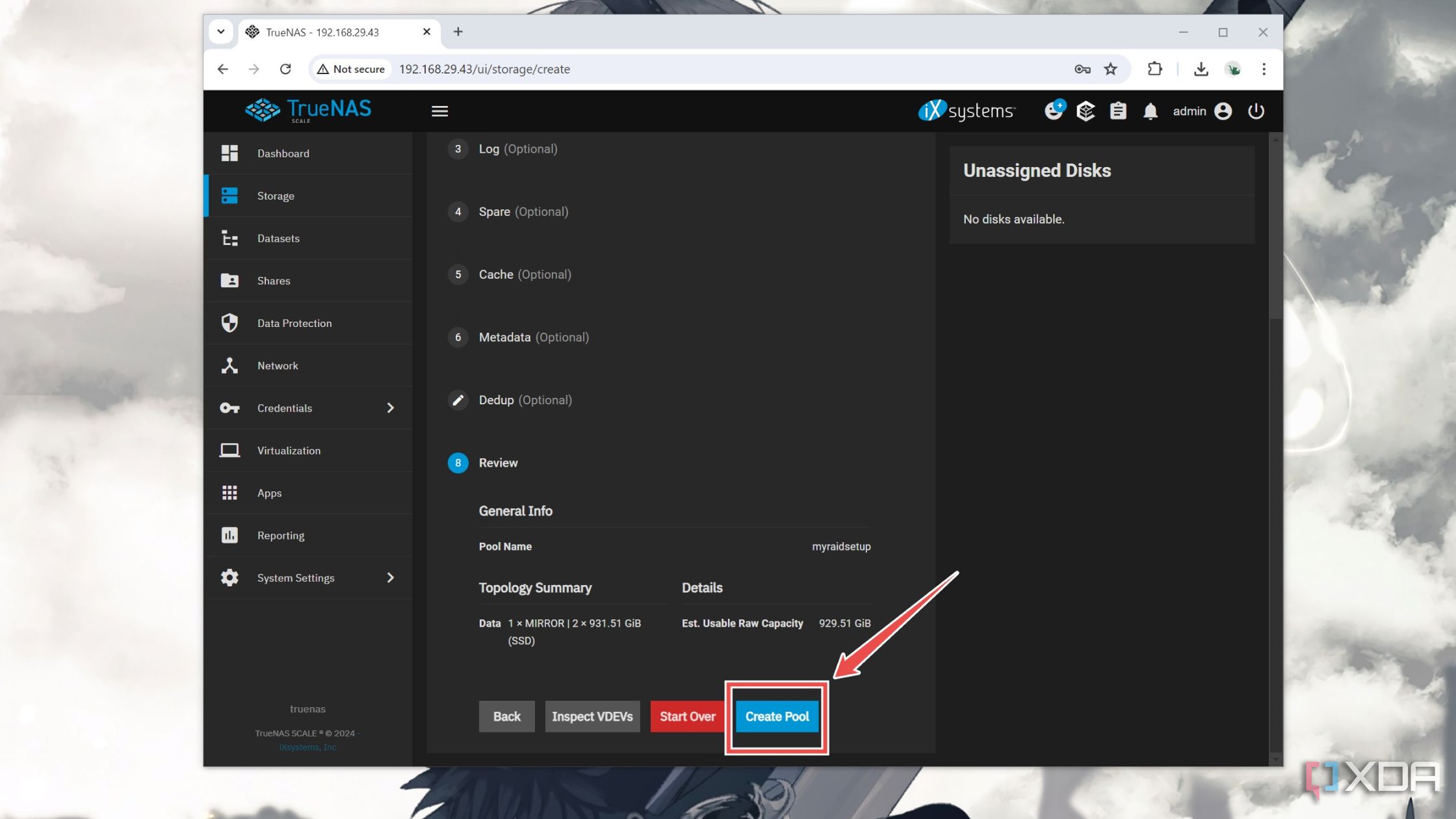
Task: Select the Reporting section icon
Action: pos(229,534)
